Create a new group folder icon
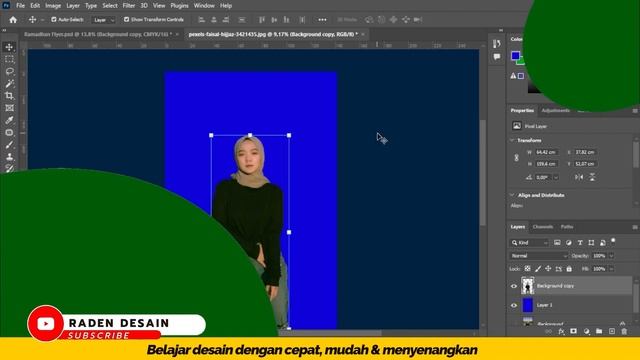The image size is (640, 360). pyautogui.click(x=599, y=331)
